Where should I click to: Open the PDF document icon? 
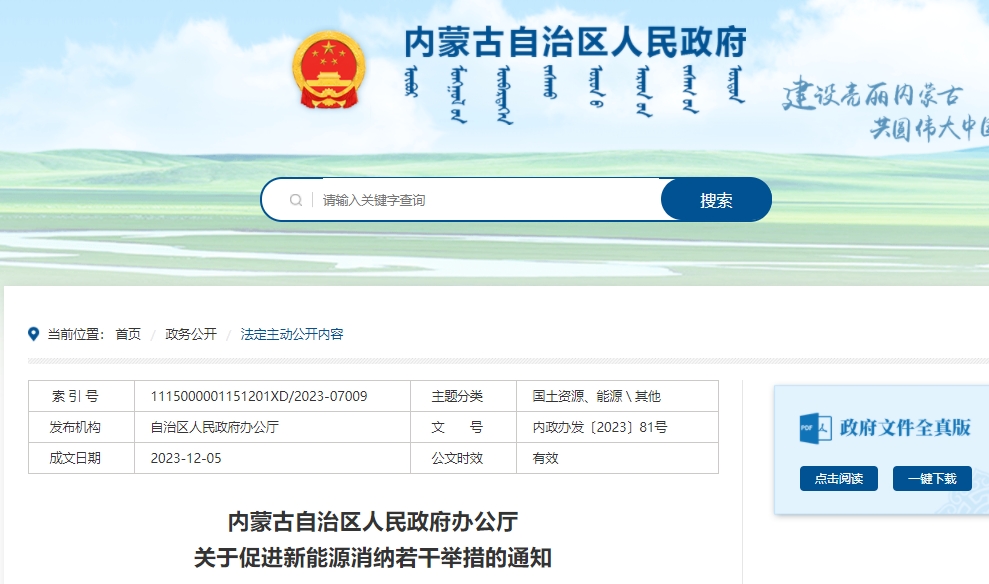click(x=815, y=428)
